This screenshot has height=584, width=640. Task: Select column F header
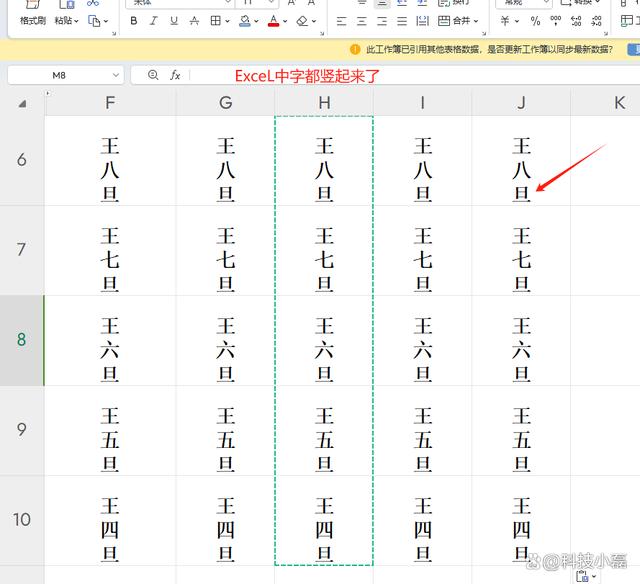coord(110,102)
